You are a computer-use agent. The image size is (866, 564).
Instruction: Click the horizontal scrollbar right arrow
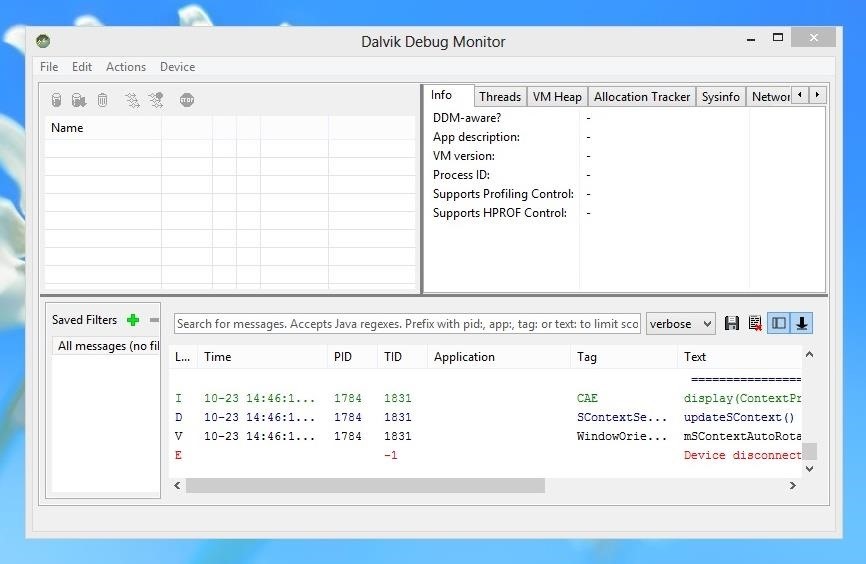793,486
